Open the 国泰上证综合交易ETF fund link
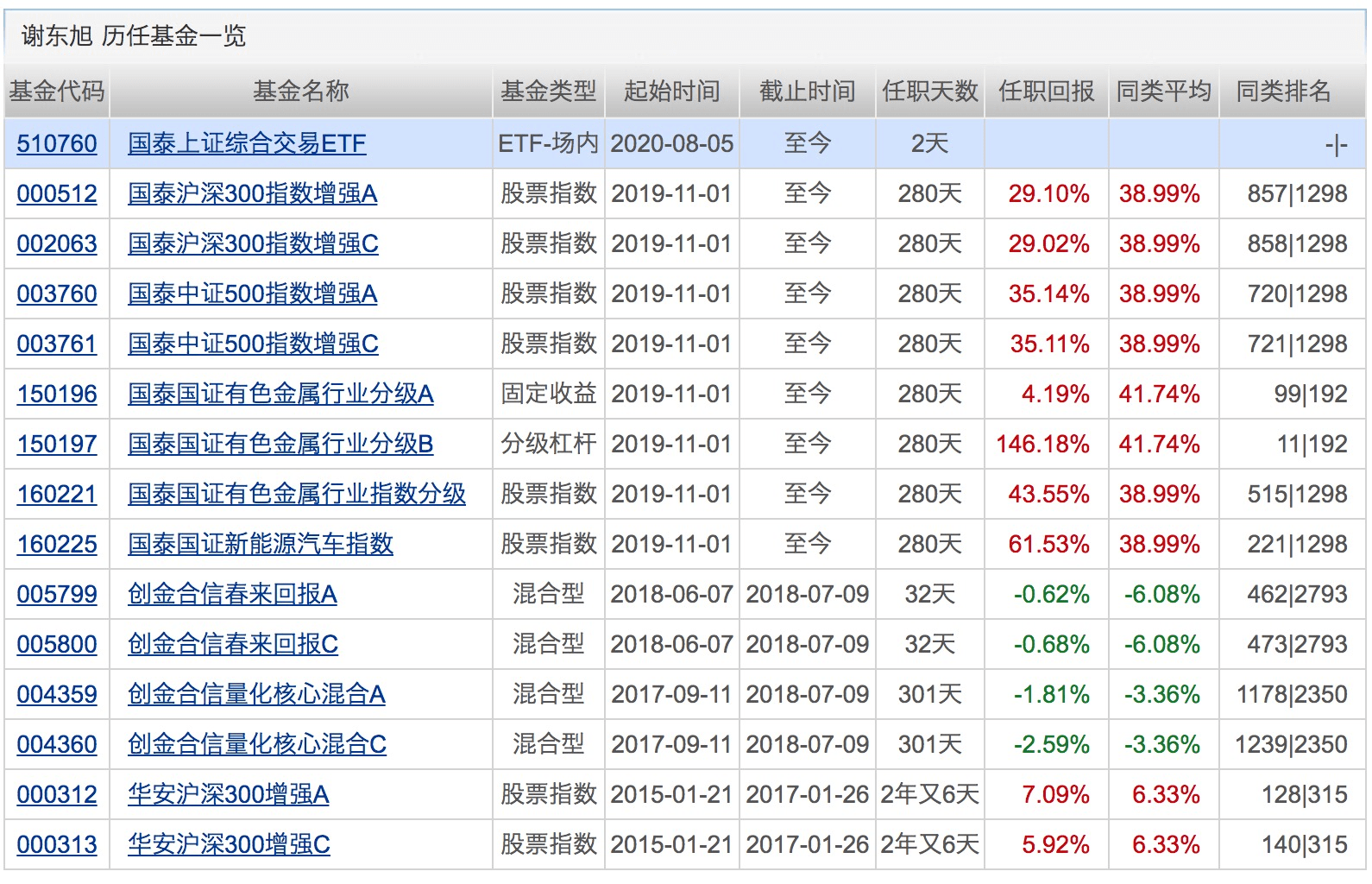The image size is (1372, 884). pos(247,143)
